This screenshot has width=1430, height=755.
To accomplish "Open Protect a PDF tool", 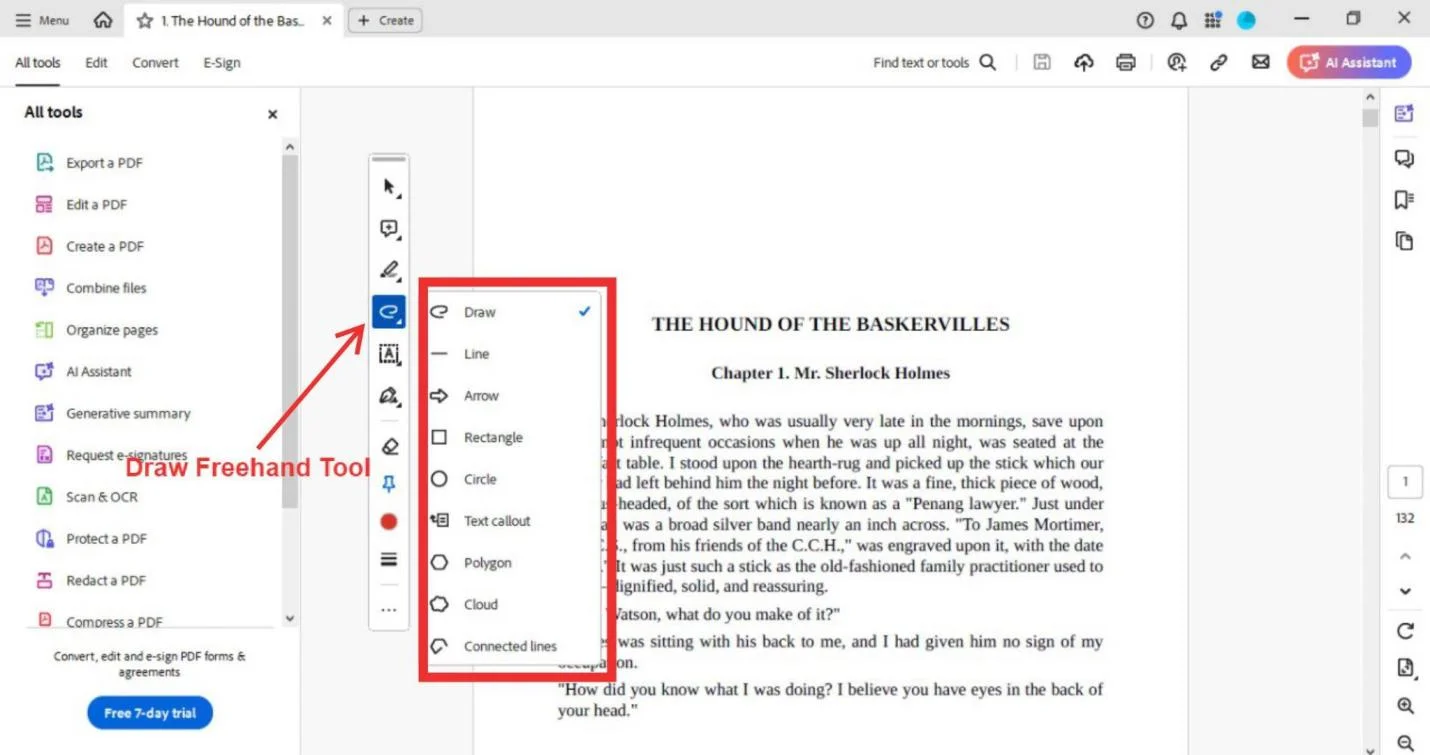I will [x=91, y=538].
